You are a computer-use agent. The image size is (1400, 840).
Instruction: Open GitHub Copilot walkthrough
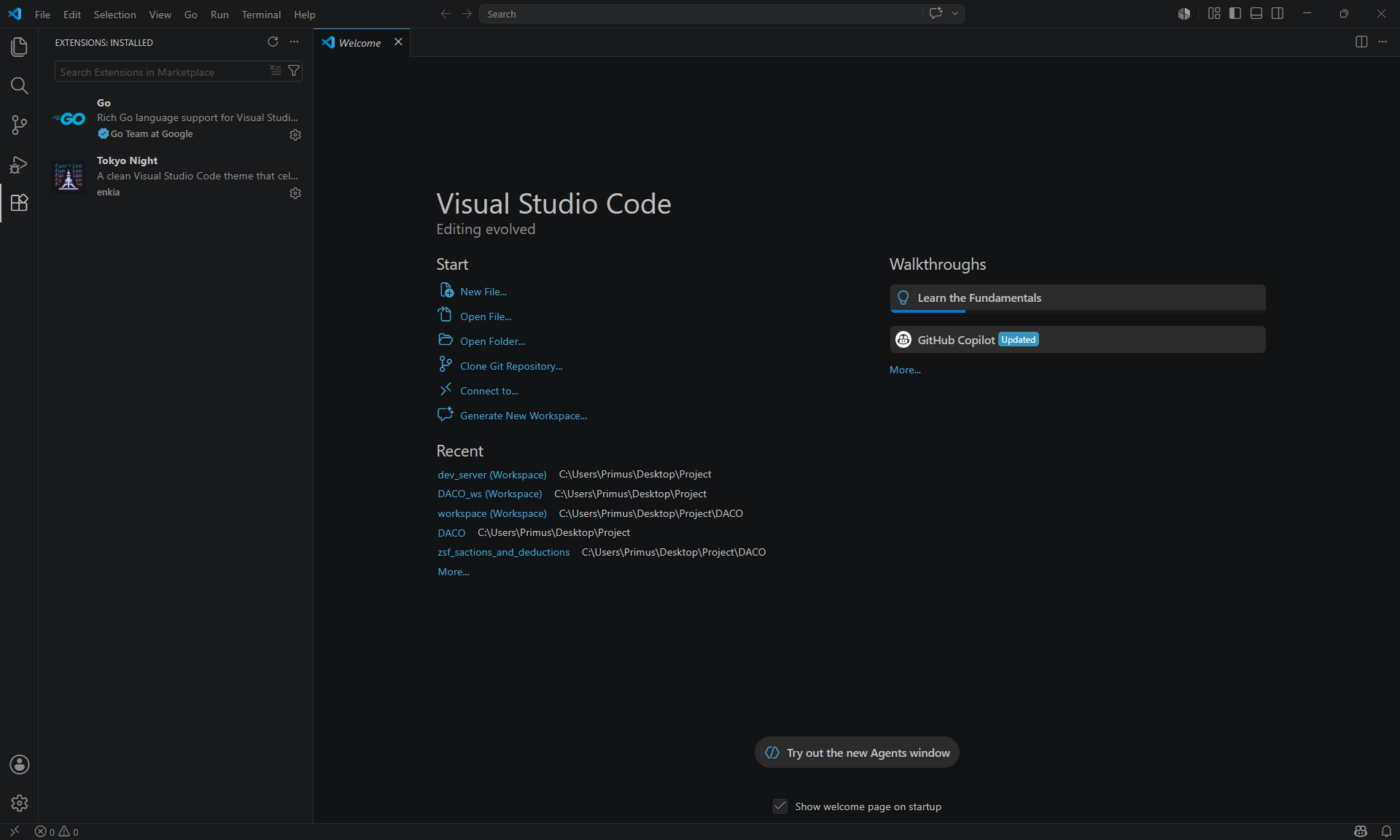coord(1078,340)
